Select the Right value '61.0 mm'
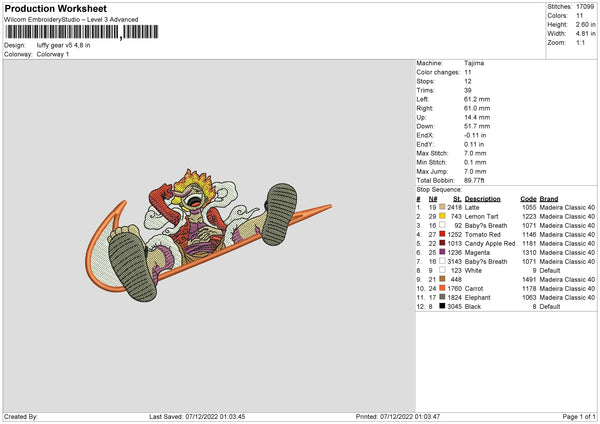The image size is (600, 424). (x=477, y=108)
